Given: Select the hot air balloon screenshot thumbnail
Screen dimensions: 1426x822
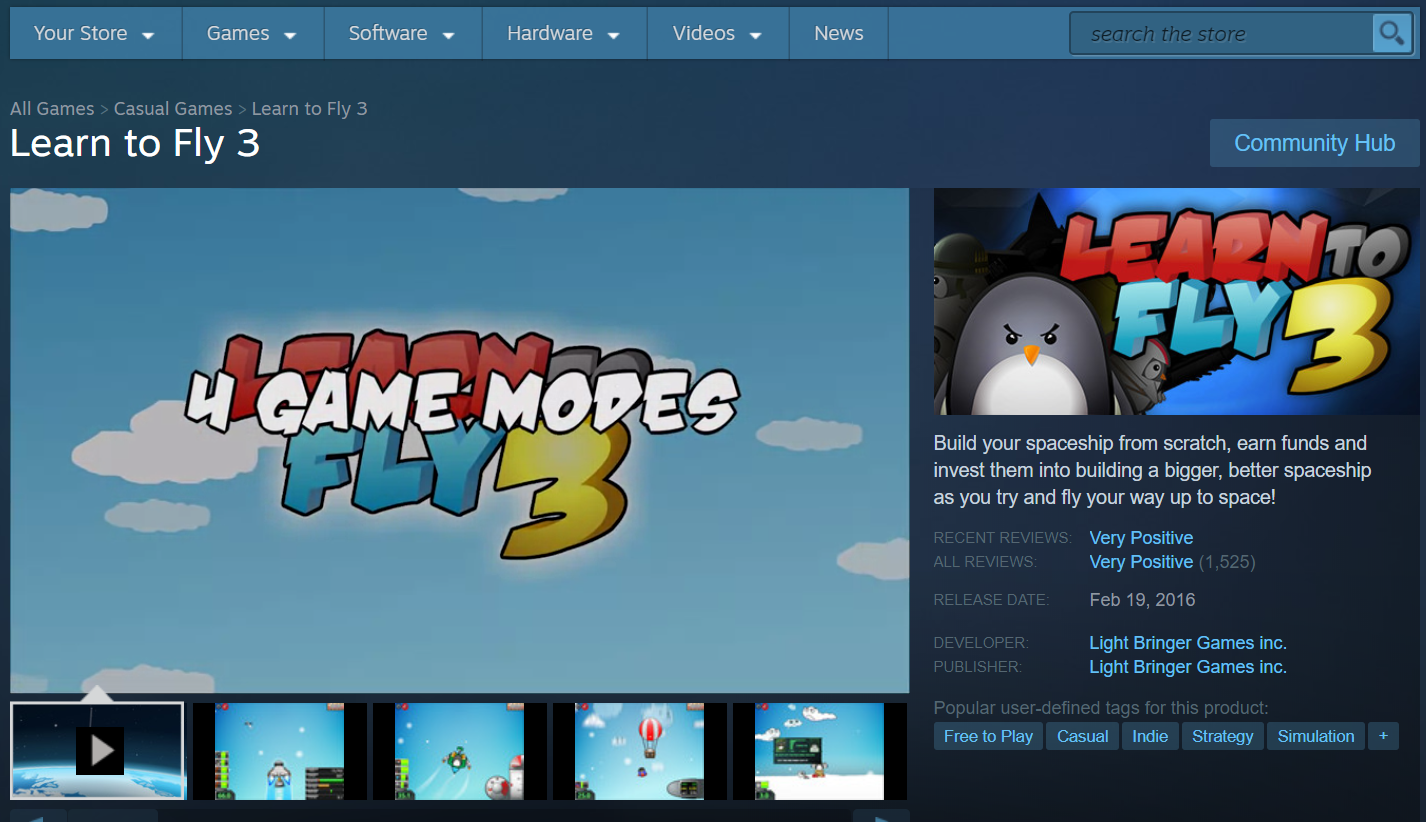Looking at the screenshot, I should (640, 751).
